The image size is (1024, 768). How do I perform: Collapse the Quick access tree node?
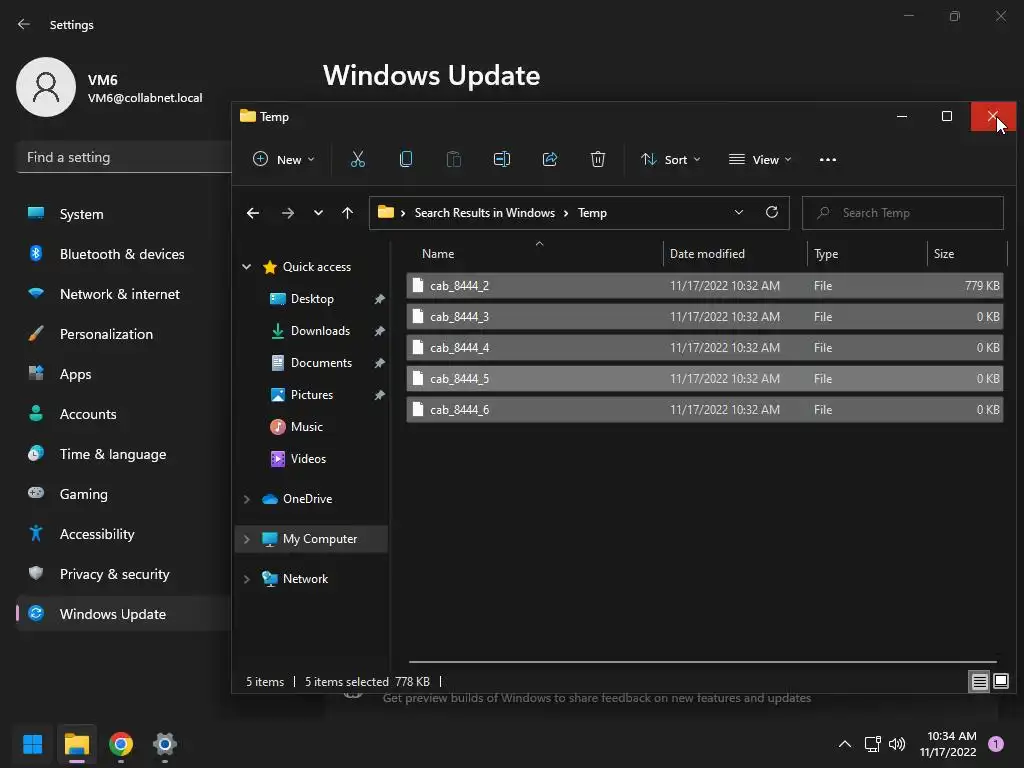coord(247,266)
